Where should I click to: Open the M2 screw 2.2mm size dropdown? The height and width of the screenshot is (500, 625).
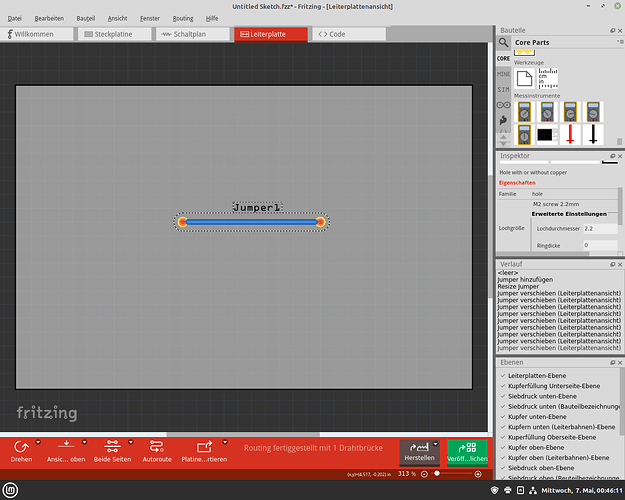(574, 204)
